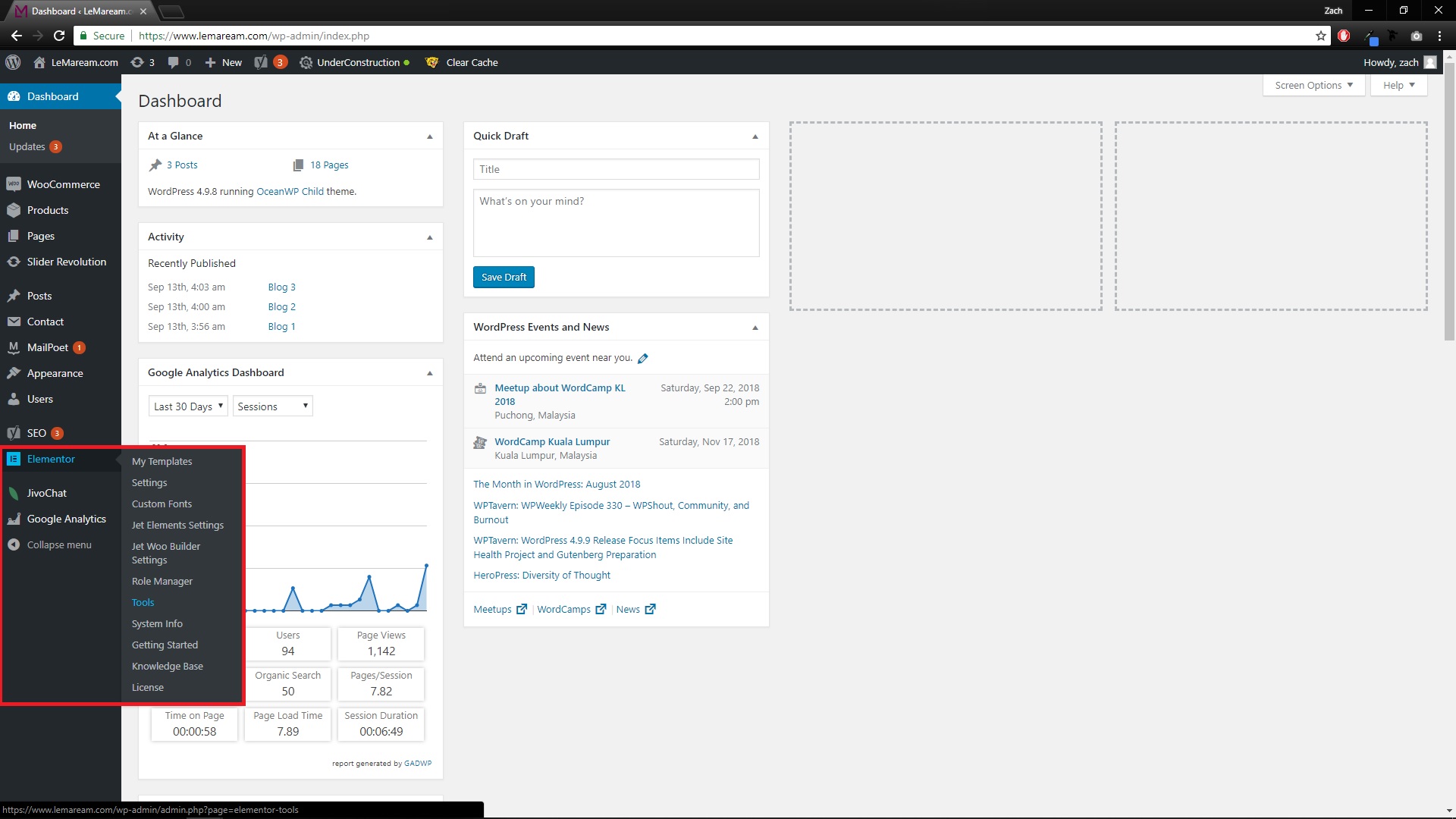
Task: Open UnderConstruction in the admin bar
Action: click(x=354, y=63)
